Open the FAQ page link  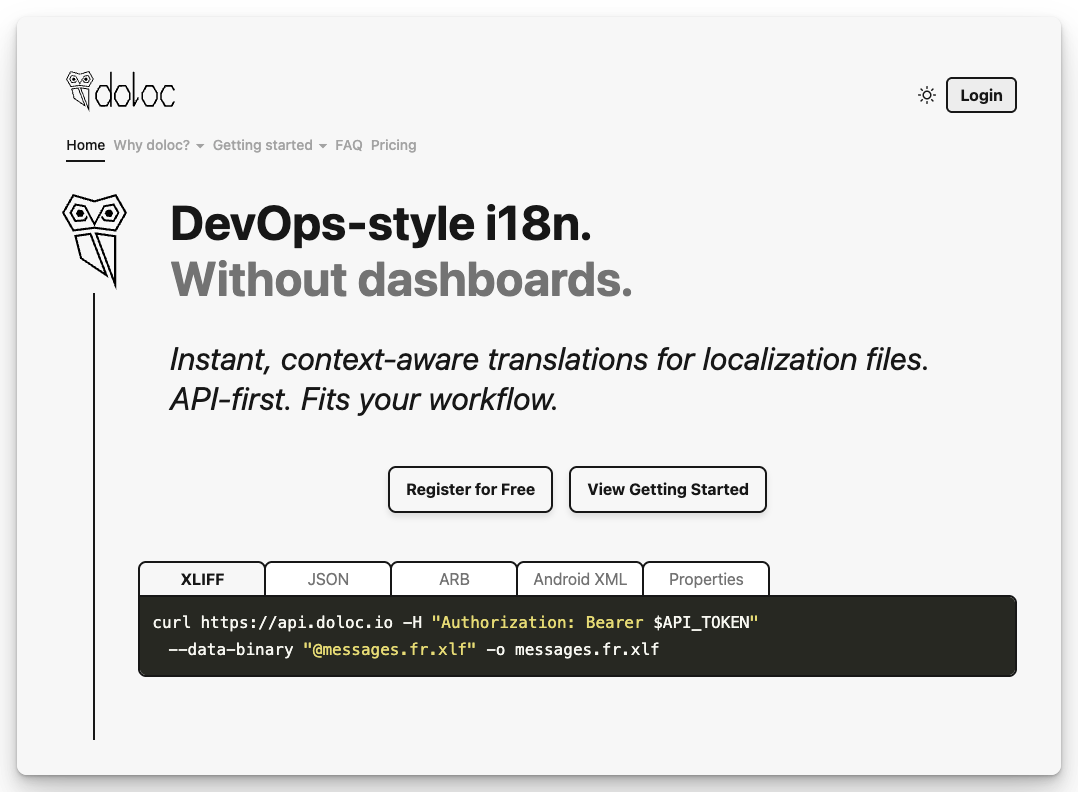point(349,145)
